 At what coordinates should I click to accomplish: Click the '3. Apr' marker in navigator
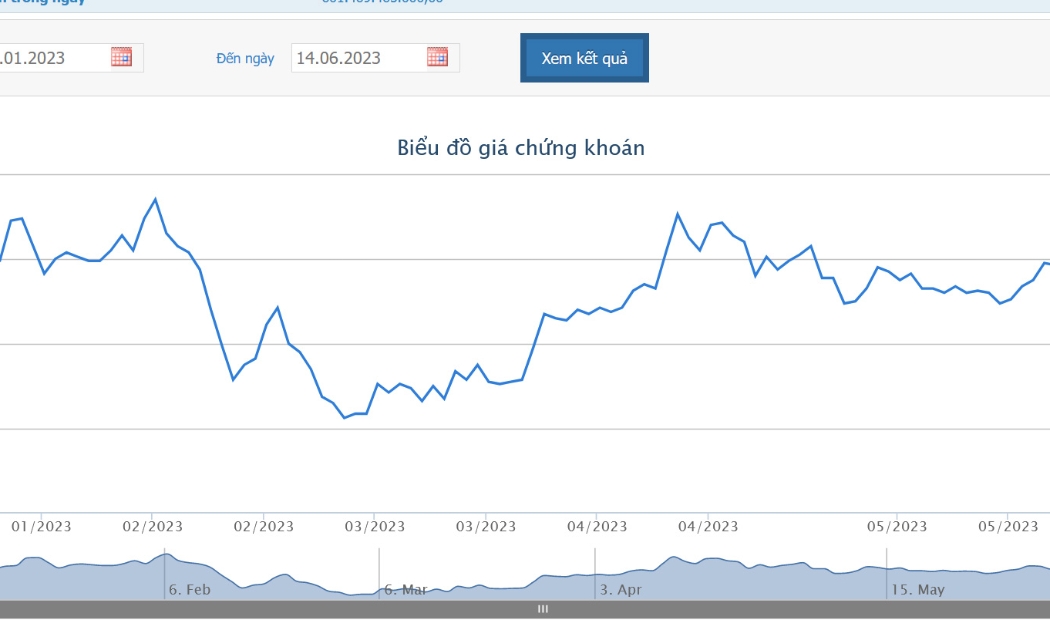coord(621,590)
